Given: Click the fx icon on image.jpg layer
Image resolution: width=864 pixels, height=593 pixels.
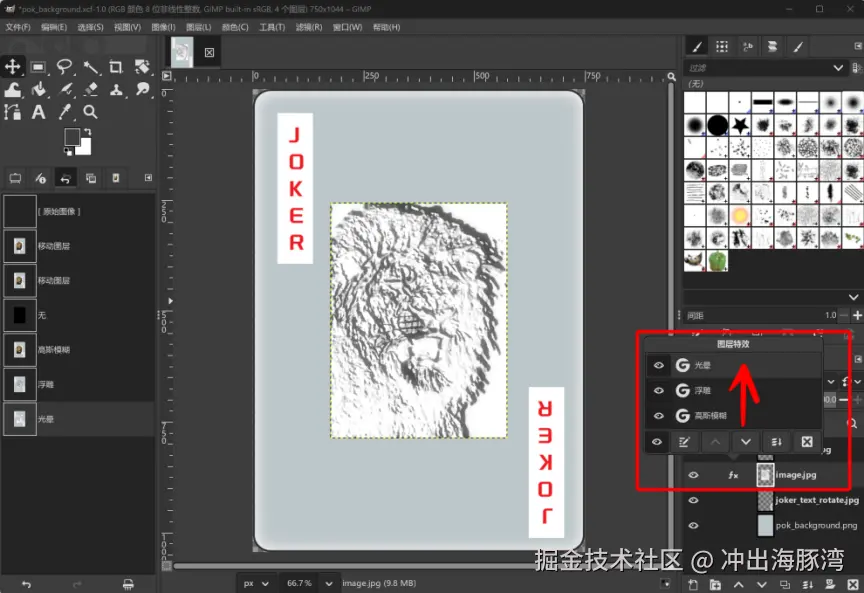Looking at the screenshot, I should (733, 475).
